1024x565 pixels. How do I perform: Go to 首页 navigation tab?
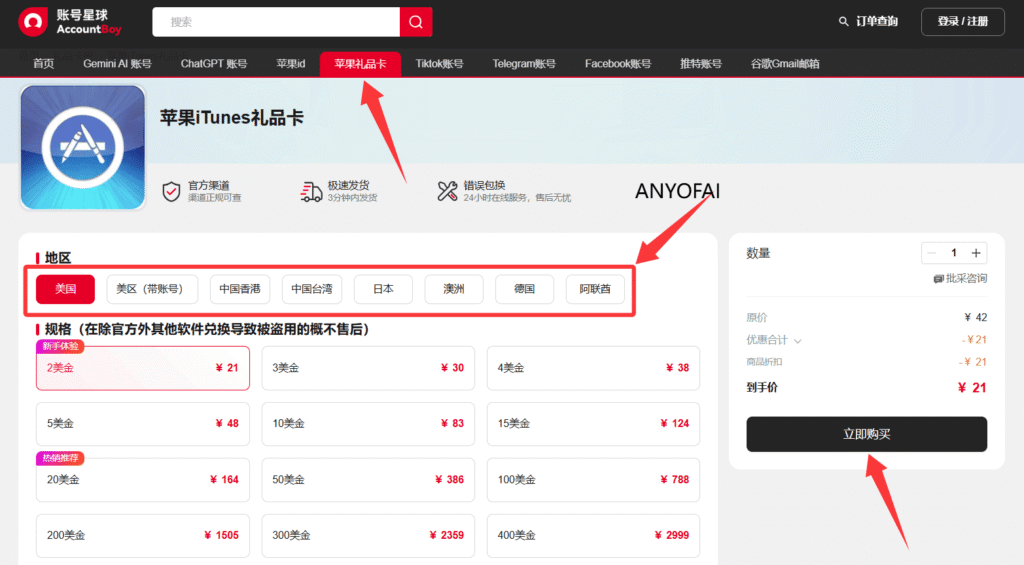click(x=44, y=64)
